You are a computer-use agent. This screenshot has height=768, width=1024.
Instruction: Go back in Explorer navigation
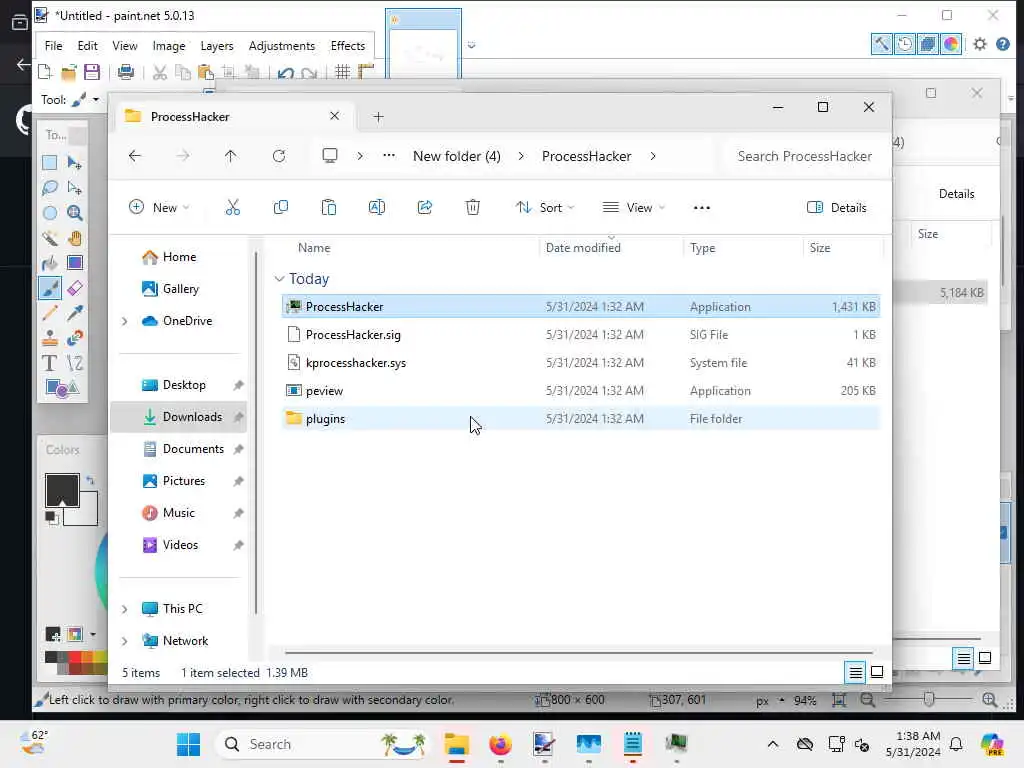[x=135, y=156]
